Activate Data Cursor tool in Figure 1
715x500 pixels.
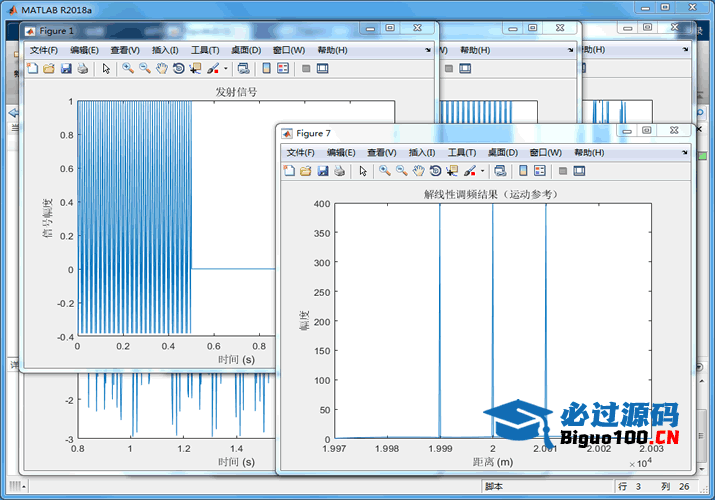click(x=194, y=68)
